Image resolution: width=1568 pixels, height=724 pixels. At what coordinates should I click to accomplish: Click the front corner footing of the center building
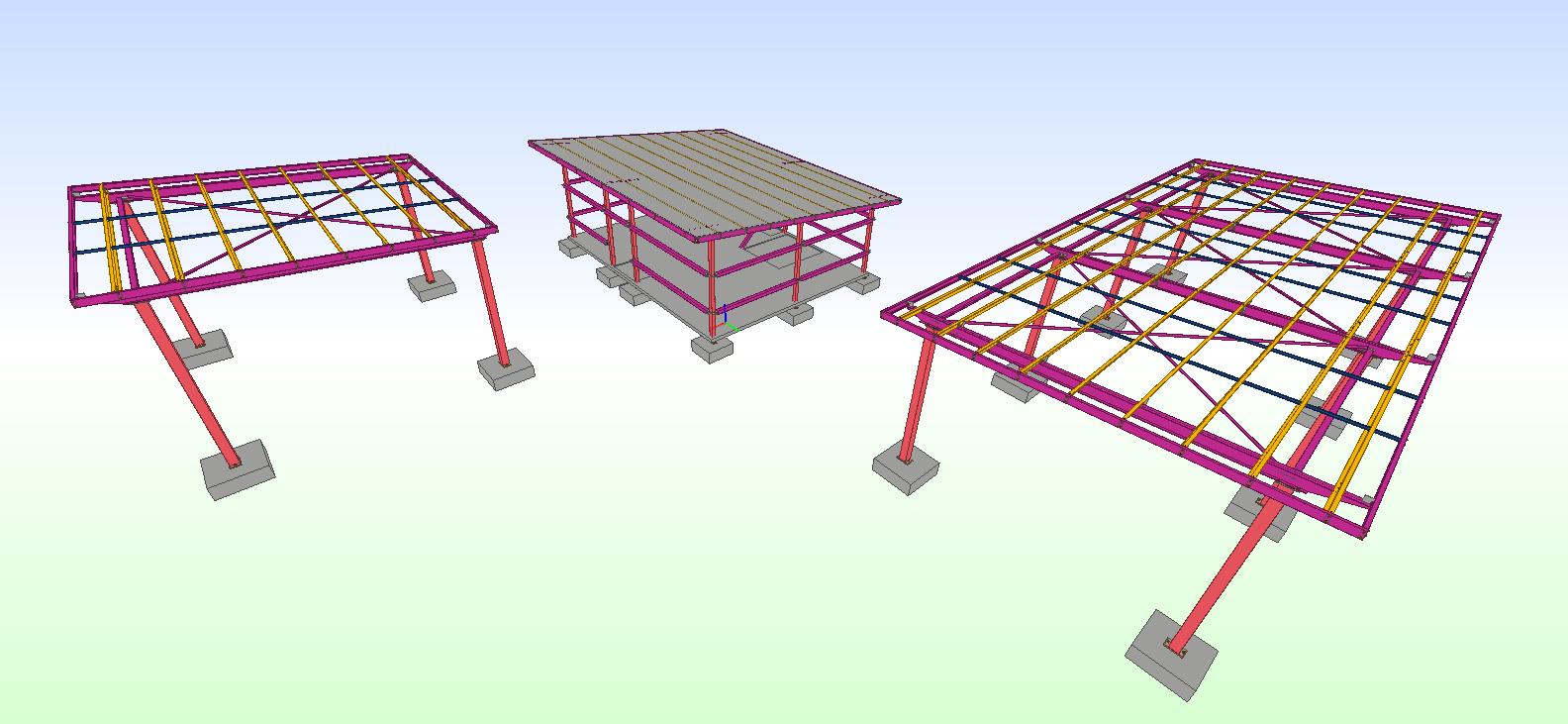click(714, 349)
